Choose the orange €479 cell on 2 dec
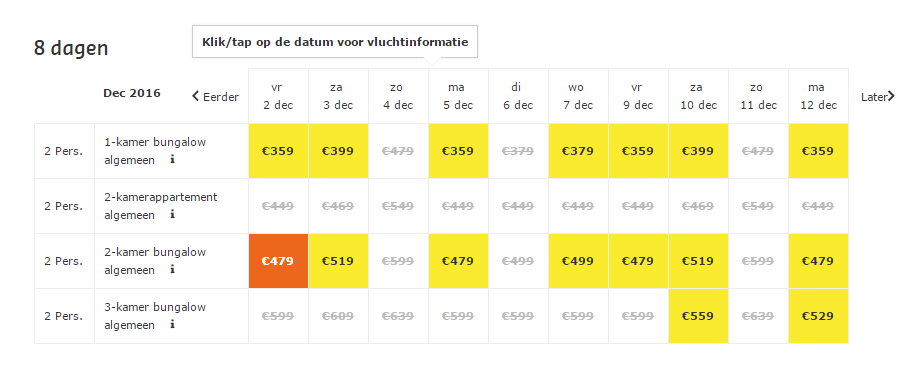Viewport: 915px width, 379px height. [x=278, y=261]
